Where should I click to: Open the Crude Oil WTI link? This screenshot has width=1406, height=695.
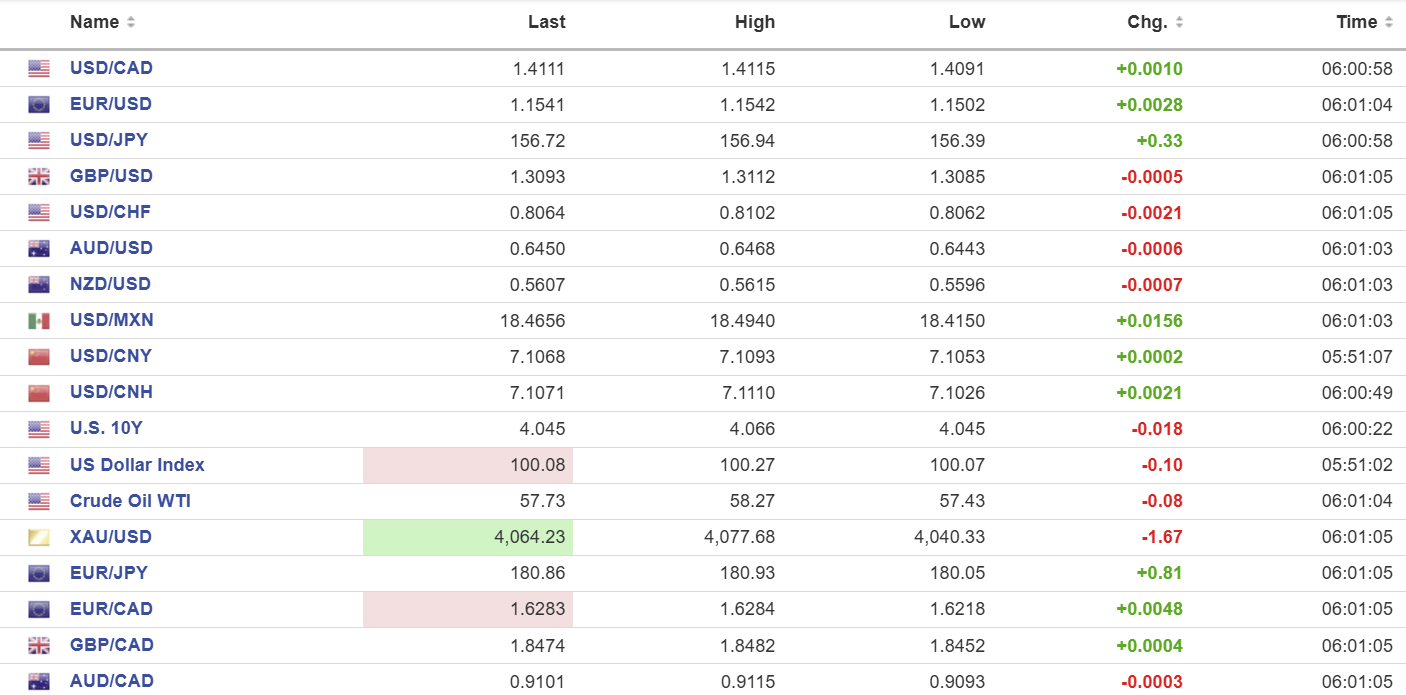click(x=130, y=501)
